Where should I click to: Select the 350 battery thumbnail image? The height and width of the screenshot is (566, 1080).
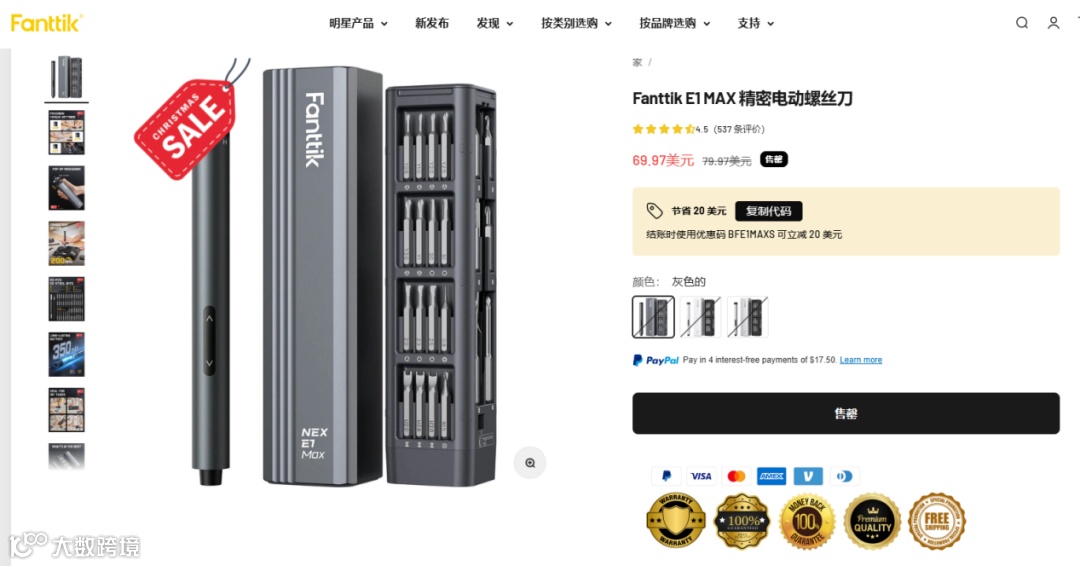(66, 355)
